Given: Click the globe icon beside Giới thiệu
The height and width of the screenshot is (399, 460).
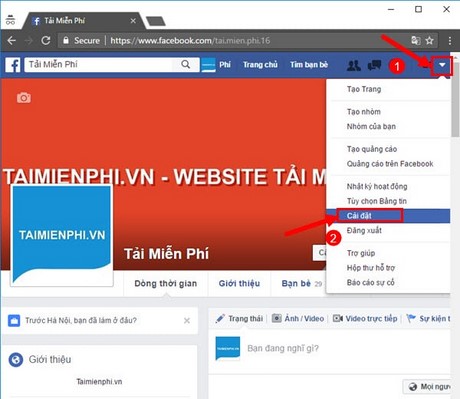Looking at the screenshot, I should (16, 360).
